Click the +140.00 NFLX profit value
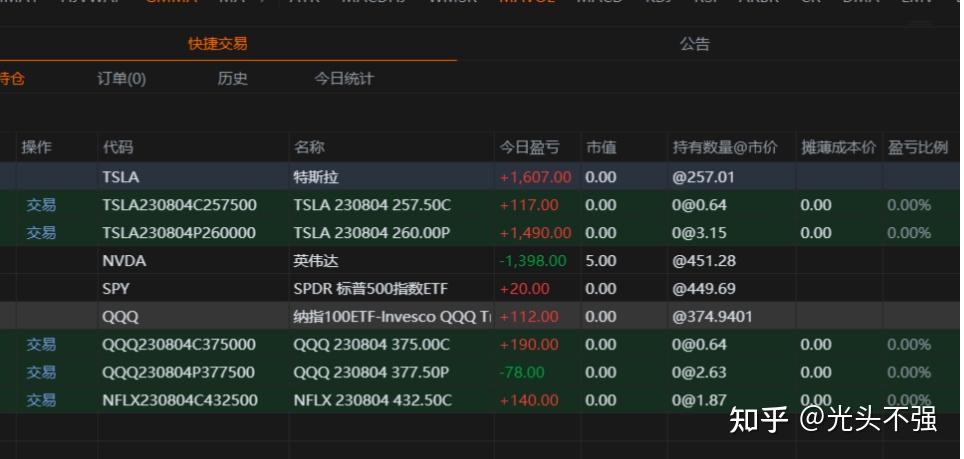964x459 pixels. (529, 400)
